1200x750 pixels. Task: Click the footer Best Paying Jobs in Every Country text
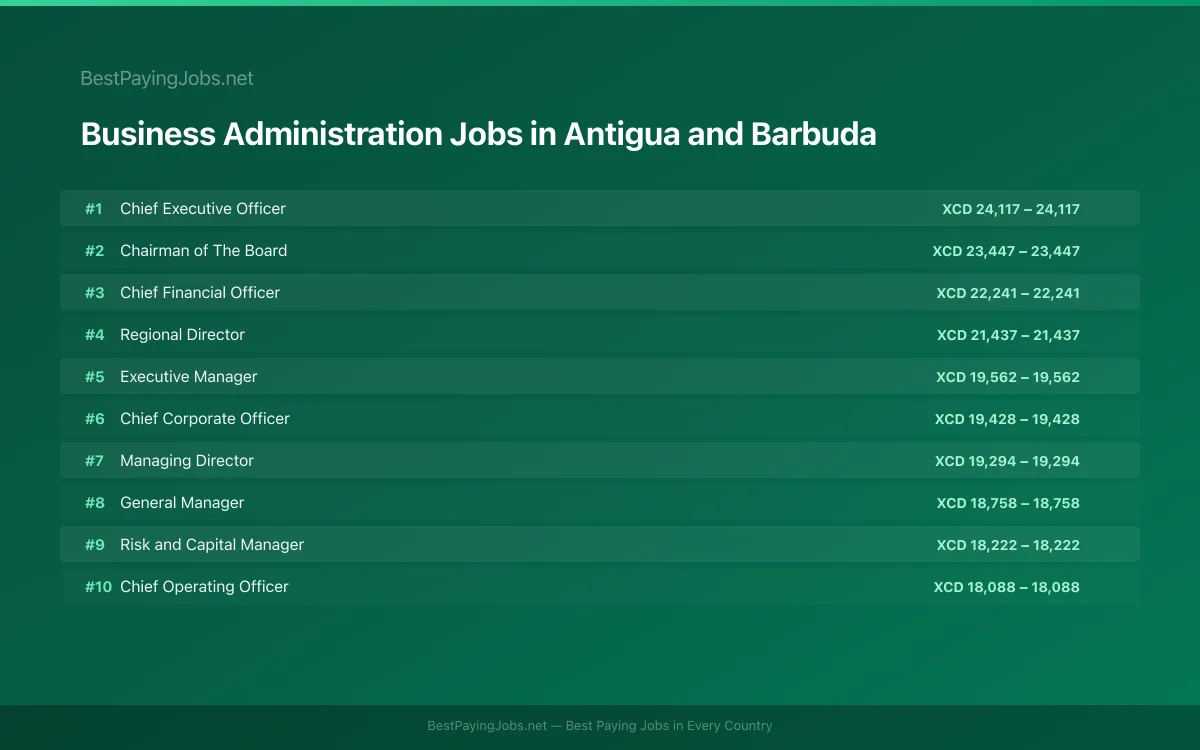(x=669, y=726)
